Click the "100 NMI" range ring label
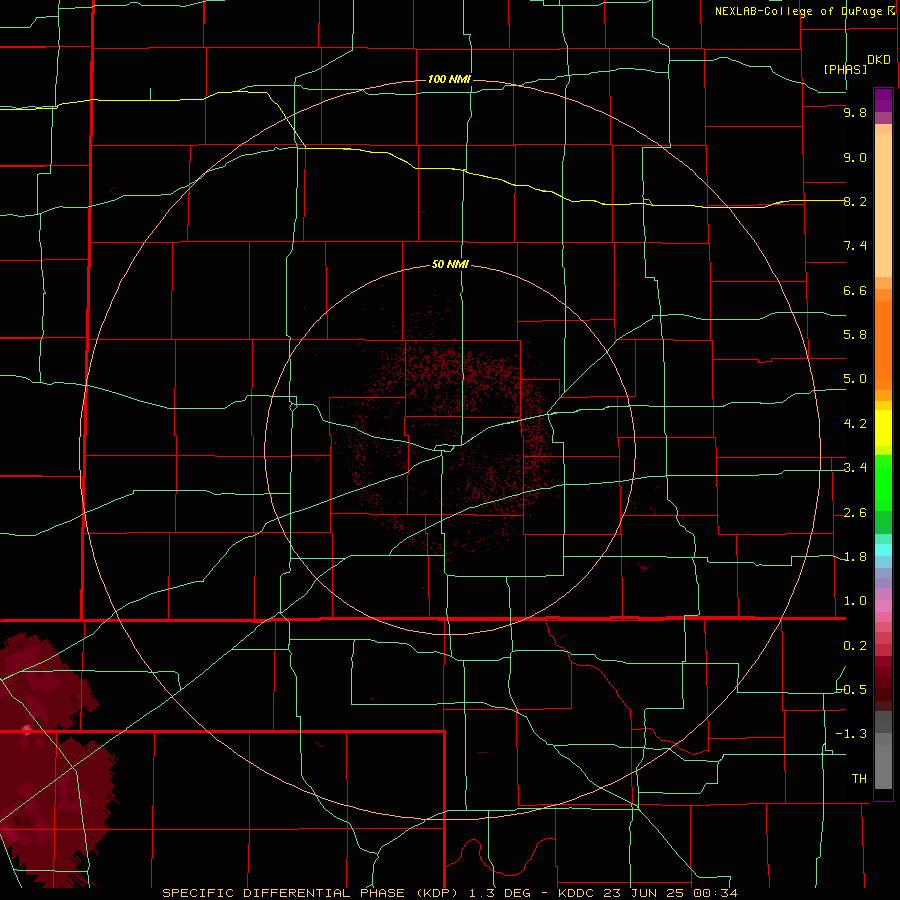 point(449,79)
